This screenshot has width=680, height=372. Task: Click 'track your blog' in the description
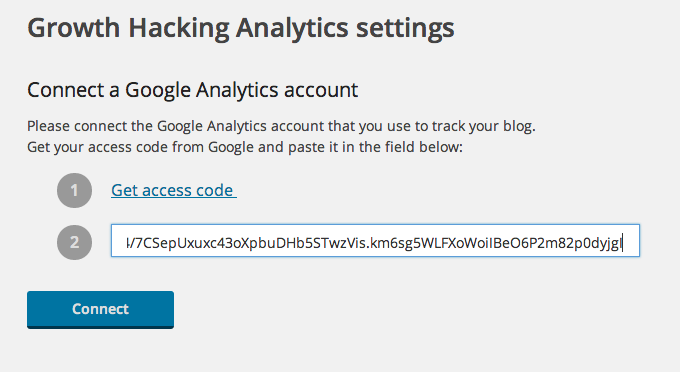(483, 126)
